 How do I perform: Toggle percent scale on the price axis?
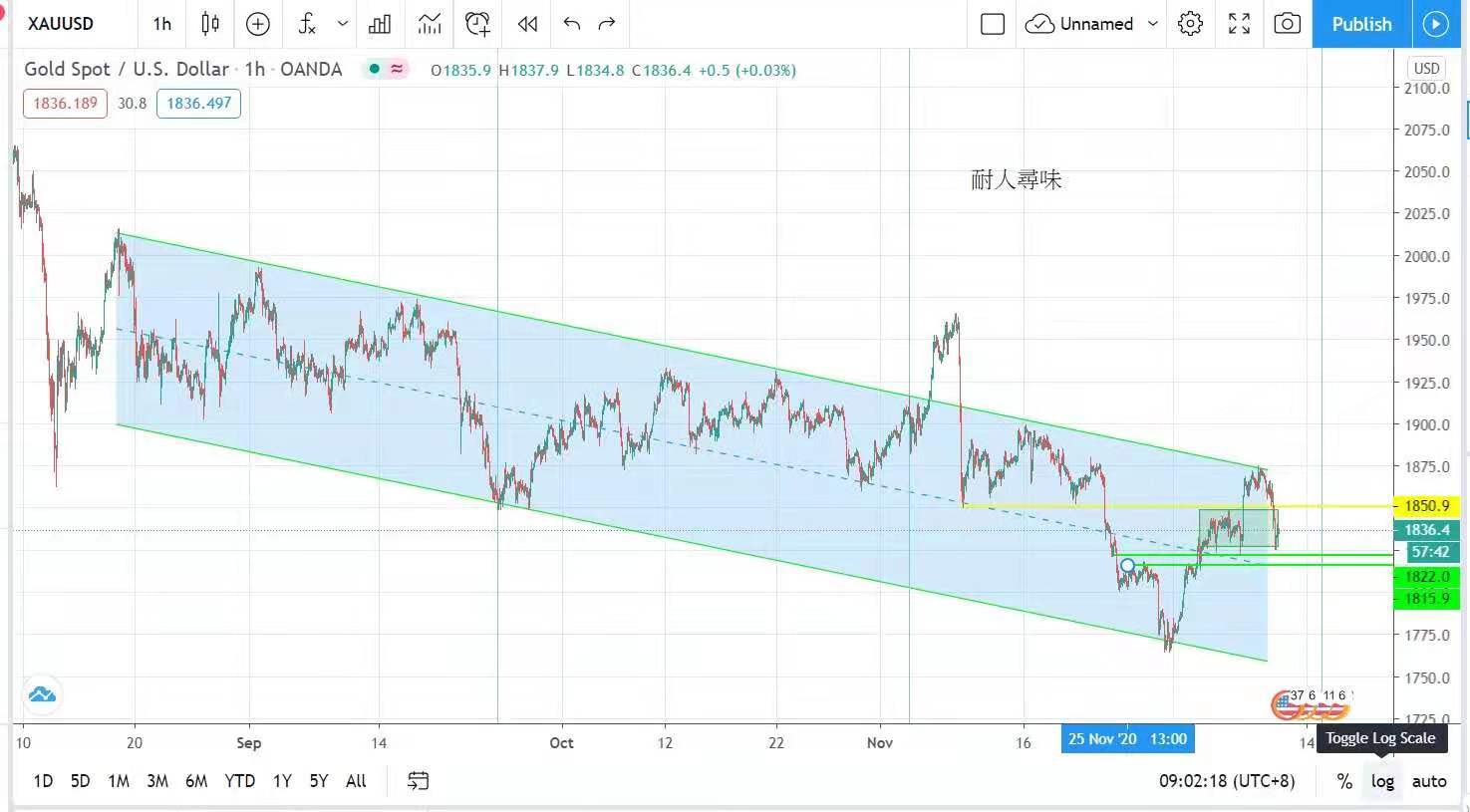[1344, 781]
